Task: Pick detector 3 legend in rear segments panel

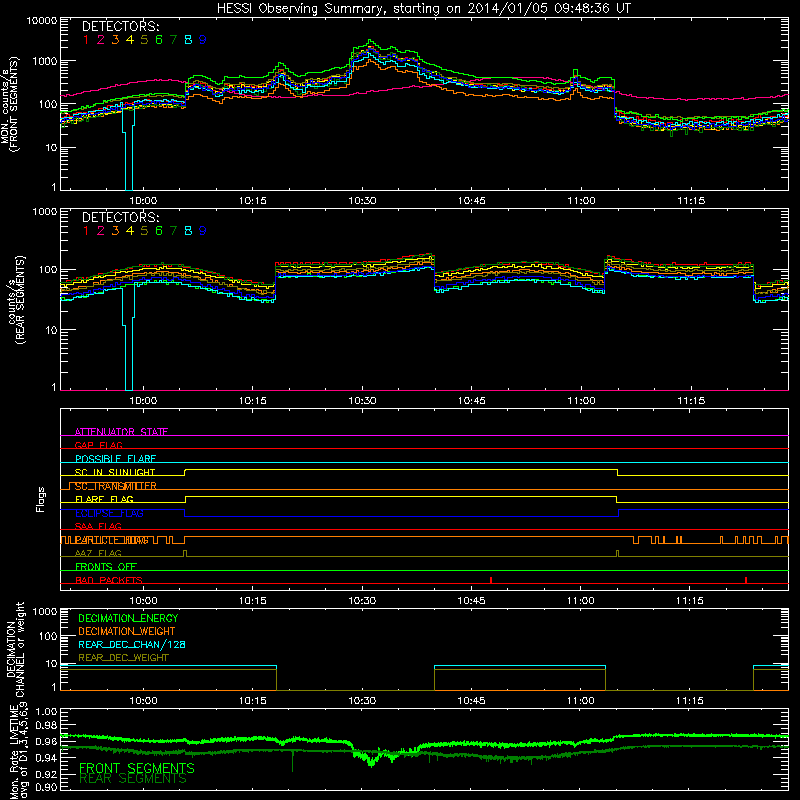Action: tap(115, 231)
